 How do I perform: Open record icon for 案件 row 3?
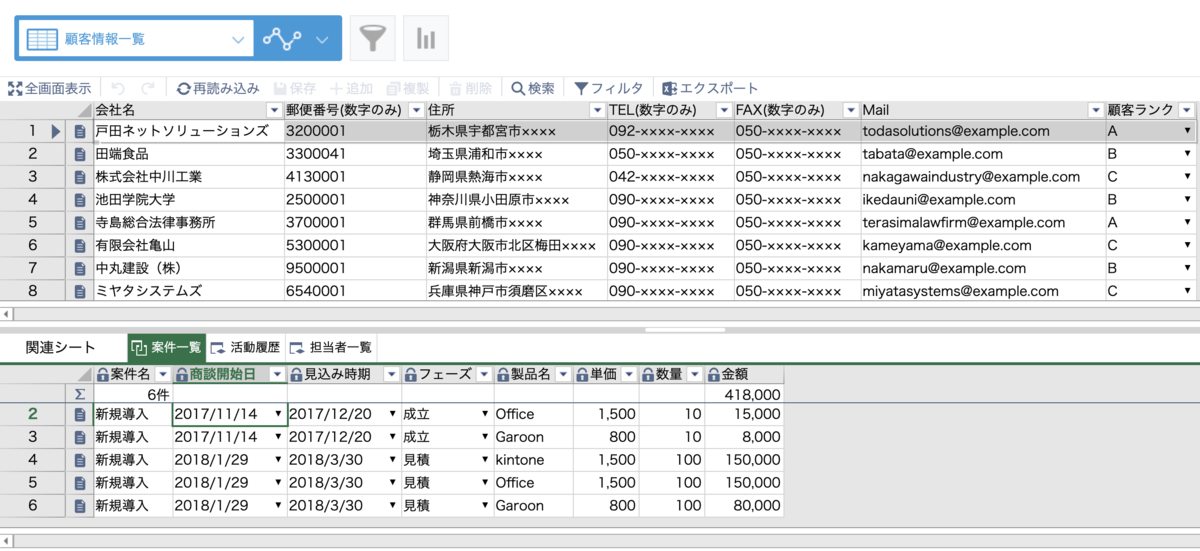80,437
